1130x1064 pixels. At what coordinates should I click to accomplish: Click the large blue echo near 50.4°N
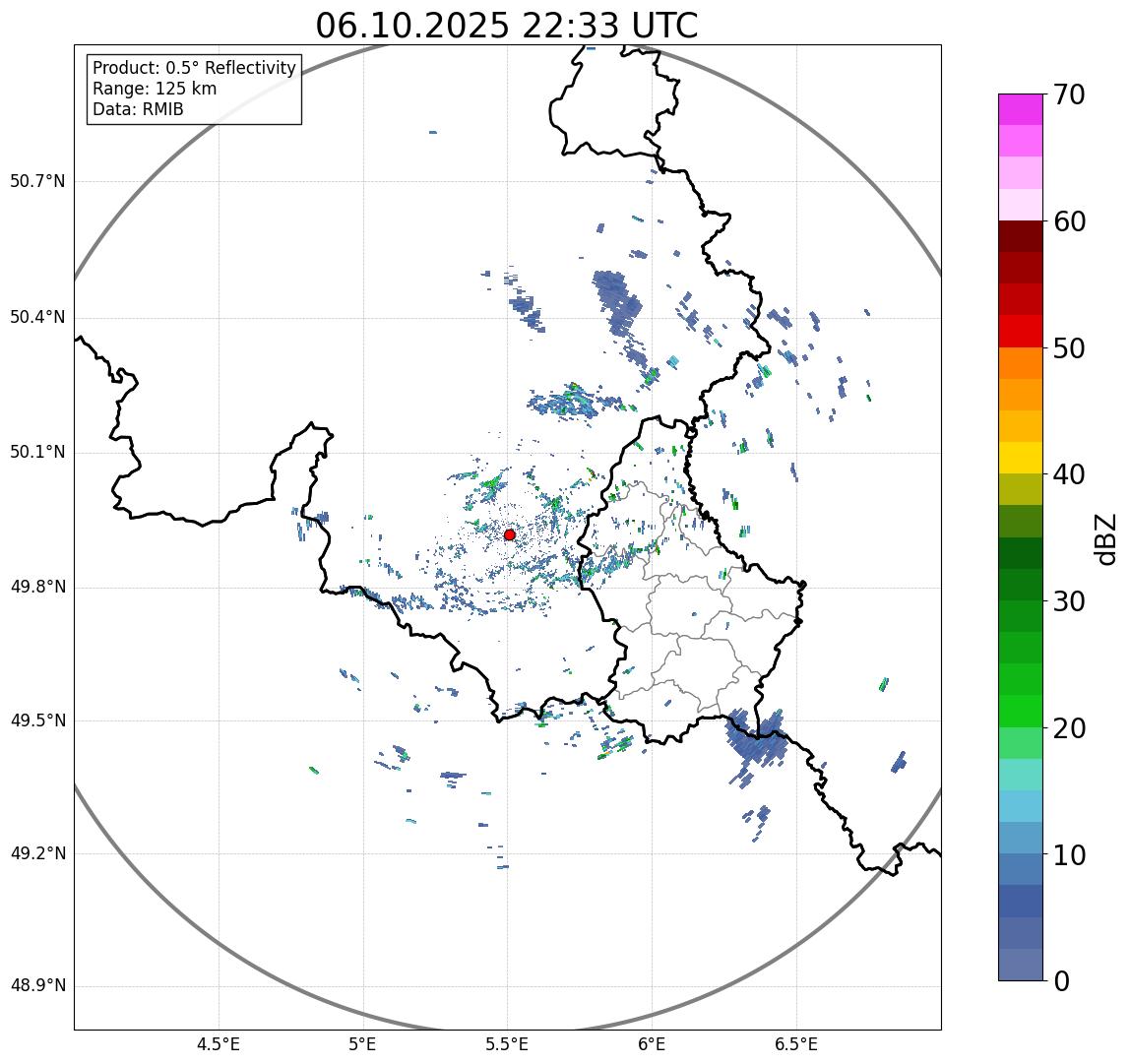point(617,303)
